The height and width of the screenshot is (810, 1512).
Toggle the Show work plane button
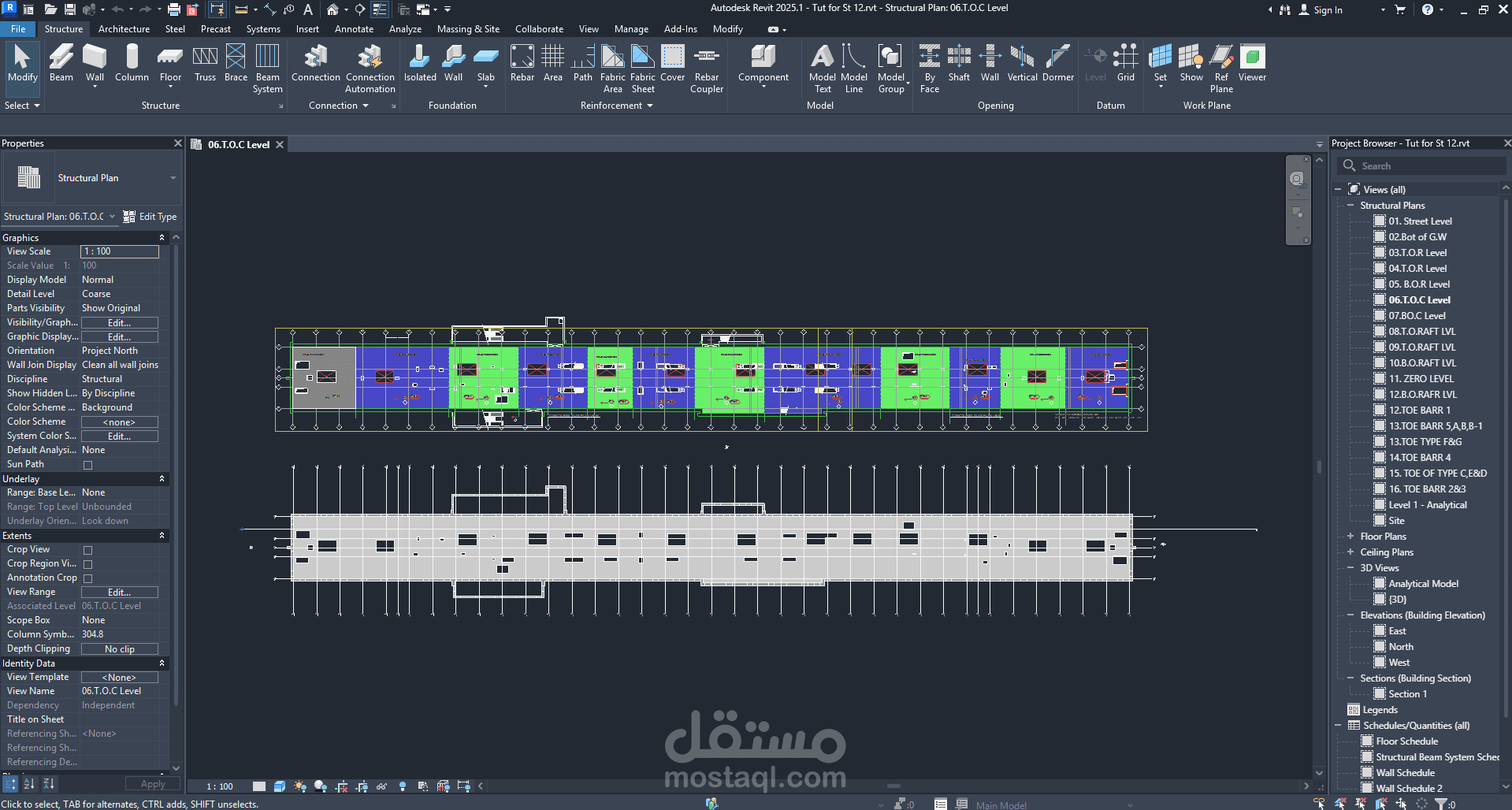pyautogui.click(x=1191, y=63)
